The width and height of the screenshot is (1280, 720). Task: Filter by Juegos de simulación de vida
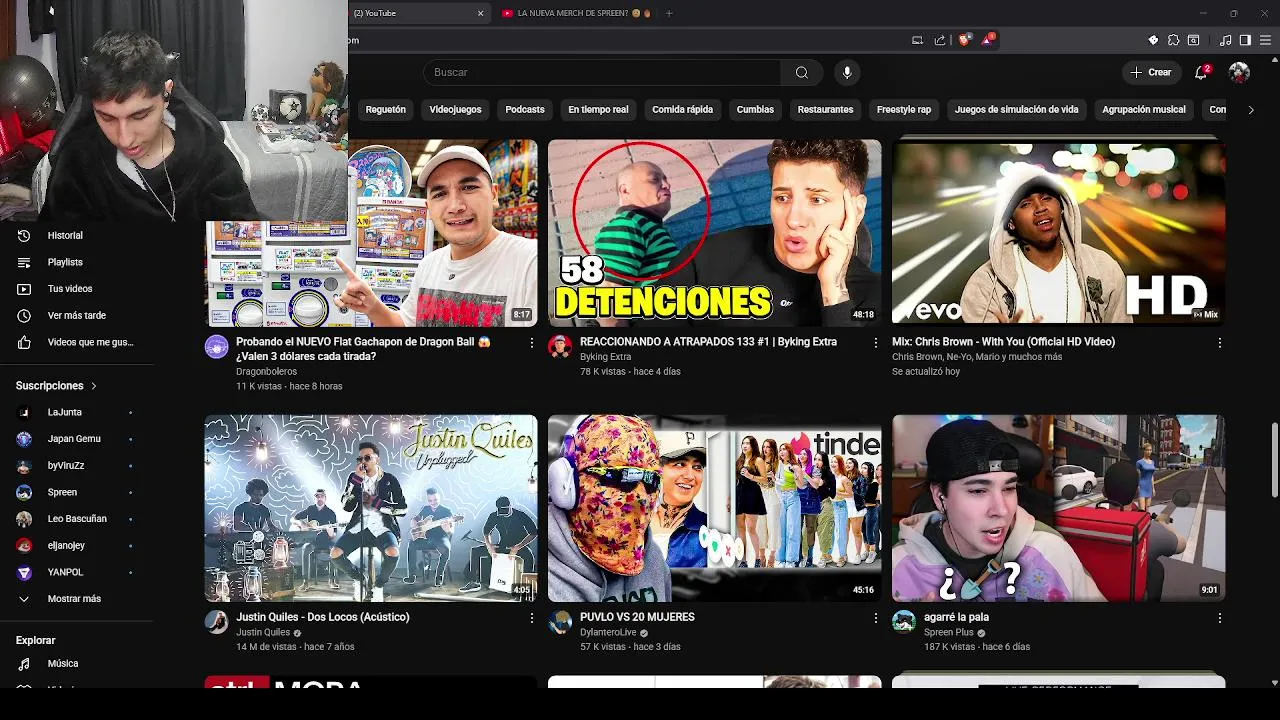tap(1016, 110)
